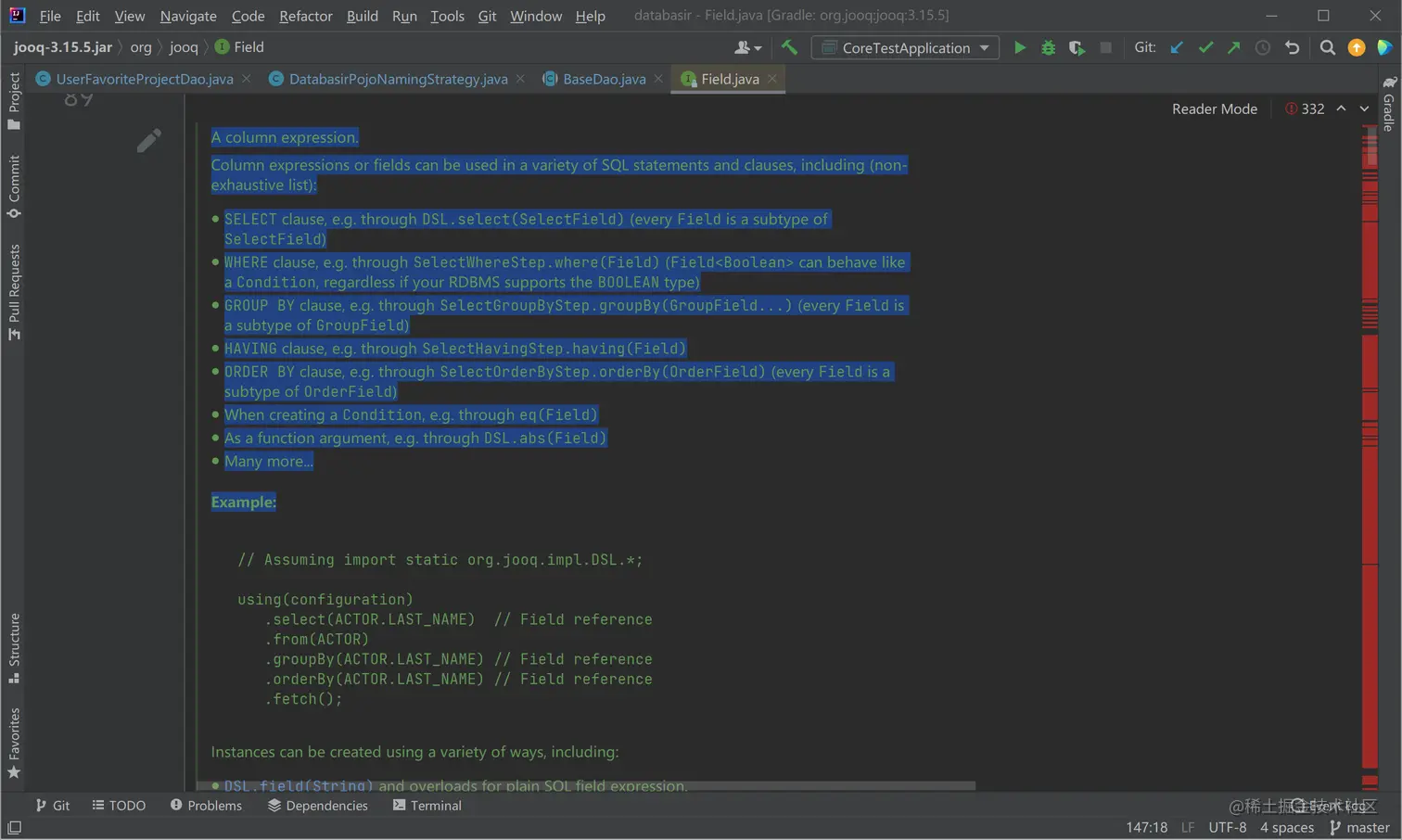Open the Favorites tool window

pyautogui.click(x=14, y=743)
